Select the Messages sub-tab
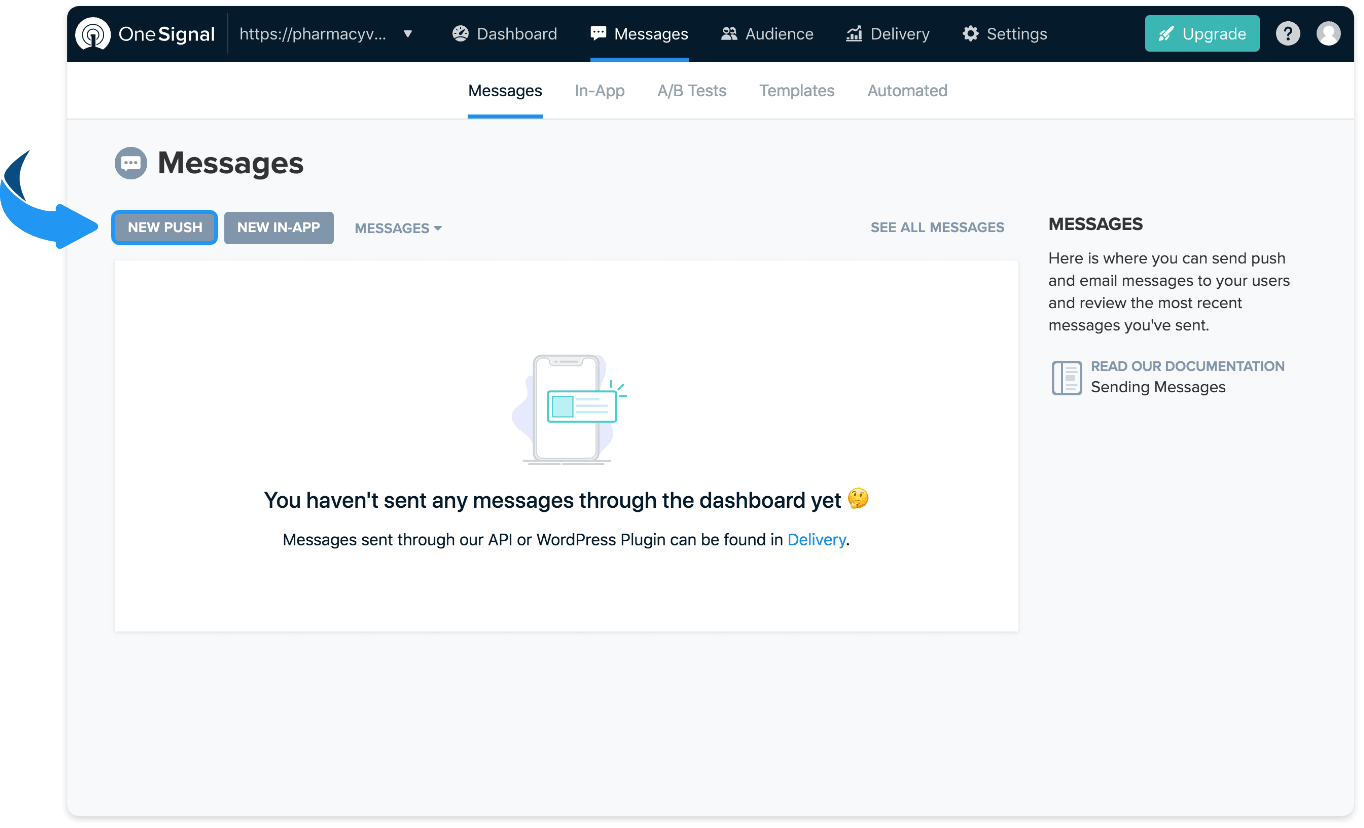 point(505,91)
